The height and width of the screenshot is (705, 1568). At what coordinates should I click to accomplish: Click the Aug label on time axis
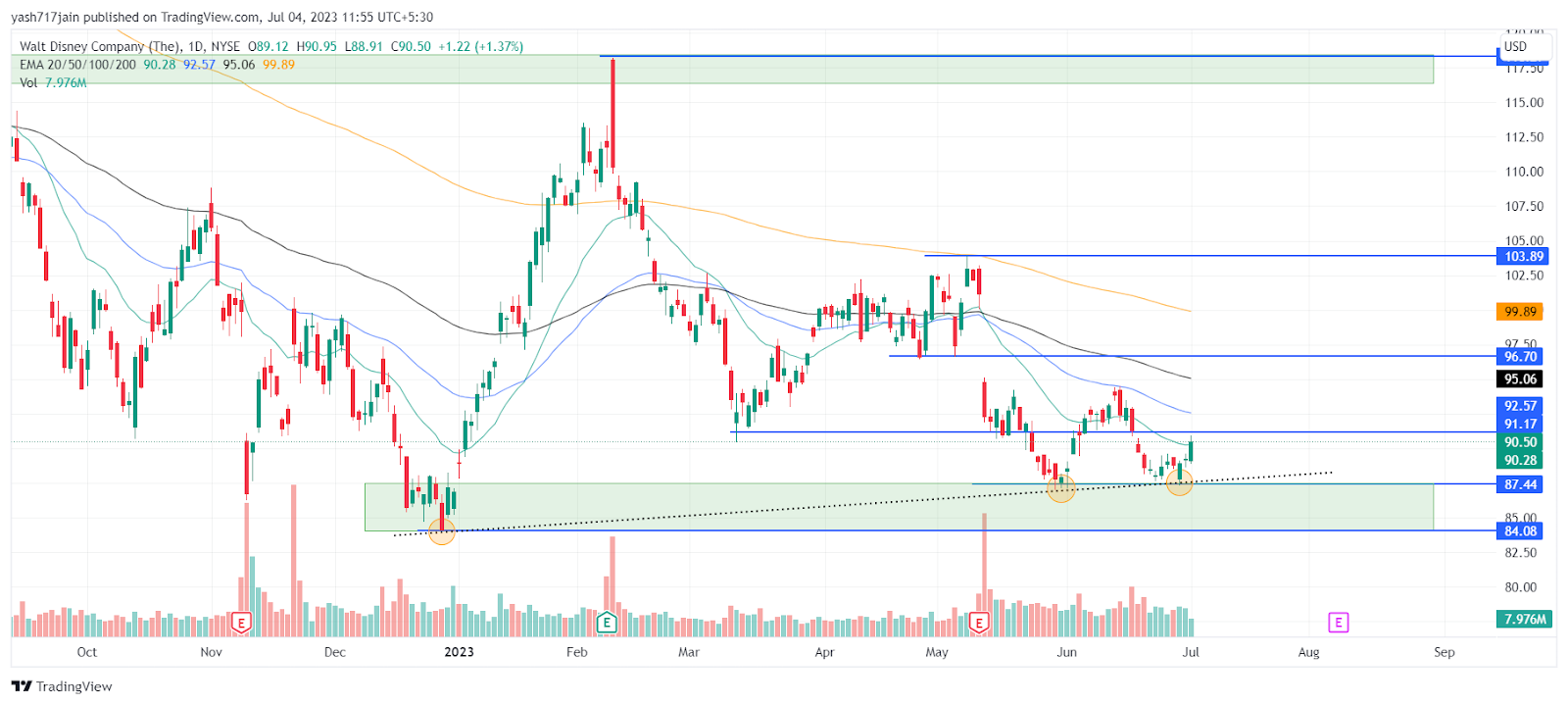(1308, 652)
